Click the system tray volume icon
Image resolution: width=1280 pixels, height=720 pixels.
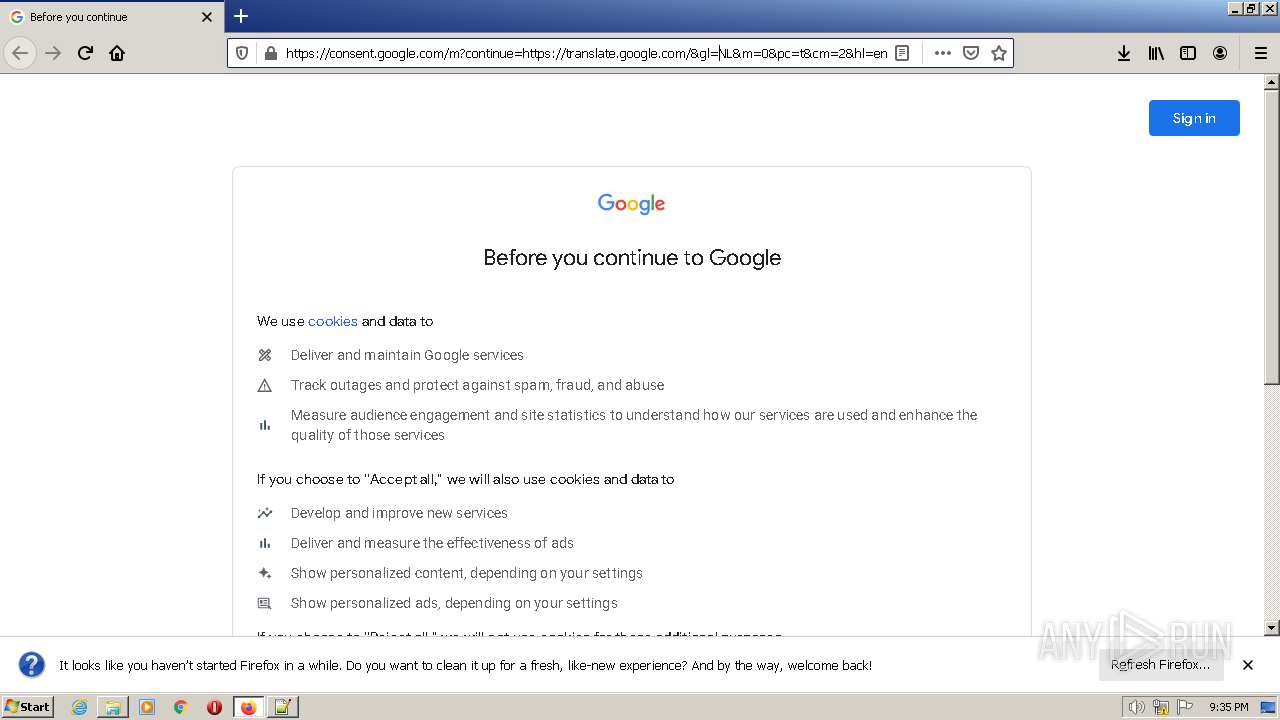click(x=1136, y=707)
